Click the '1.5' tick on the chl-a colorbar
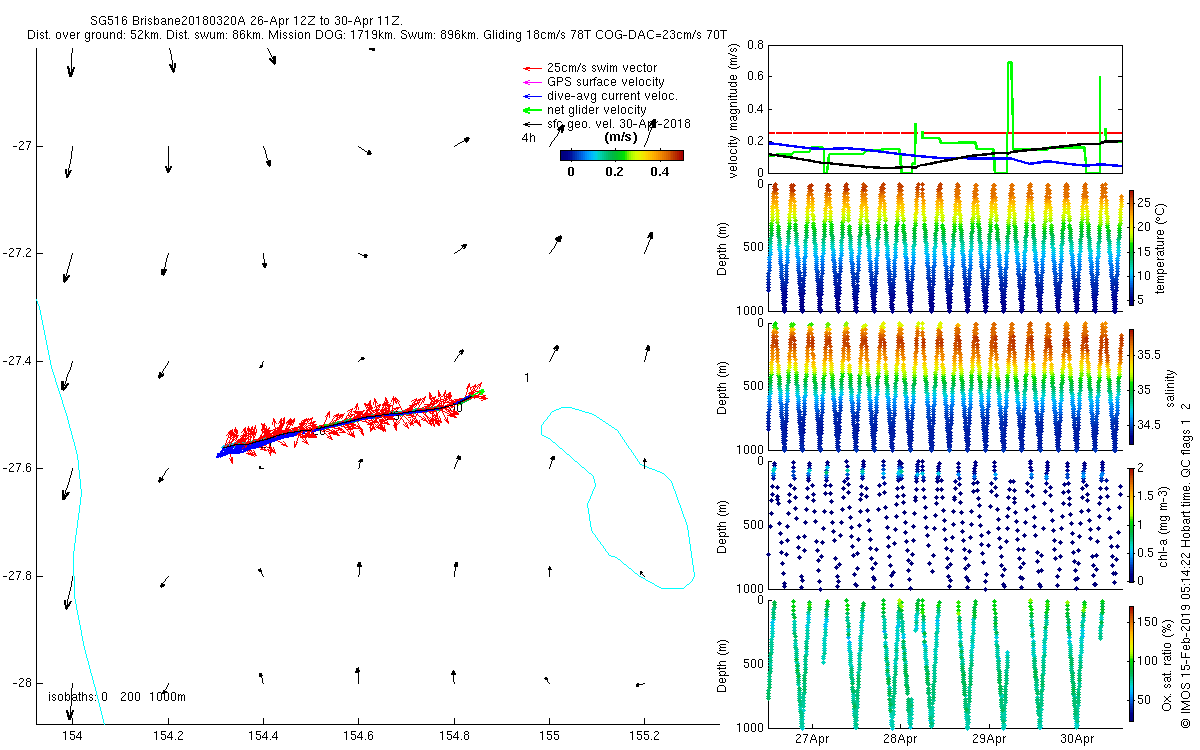1200x750 pixels. 1146,497
